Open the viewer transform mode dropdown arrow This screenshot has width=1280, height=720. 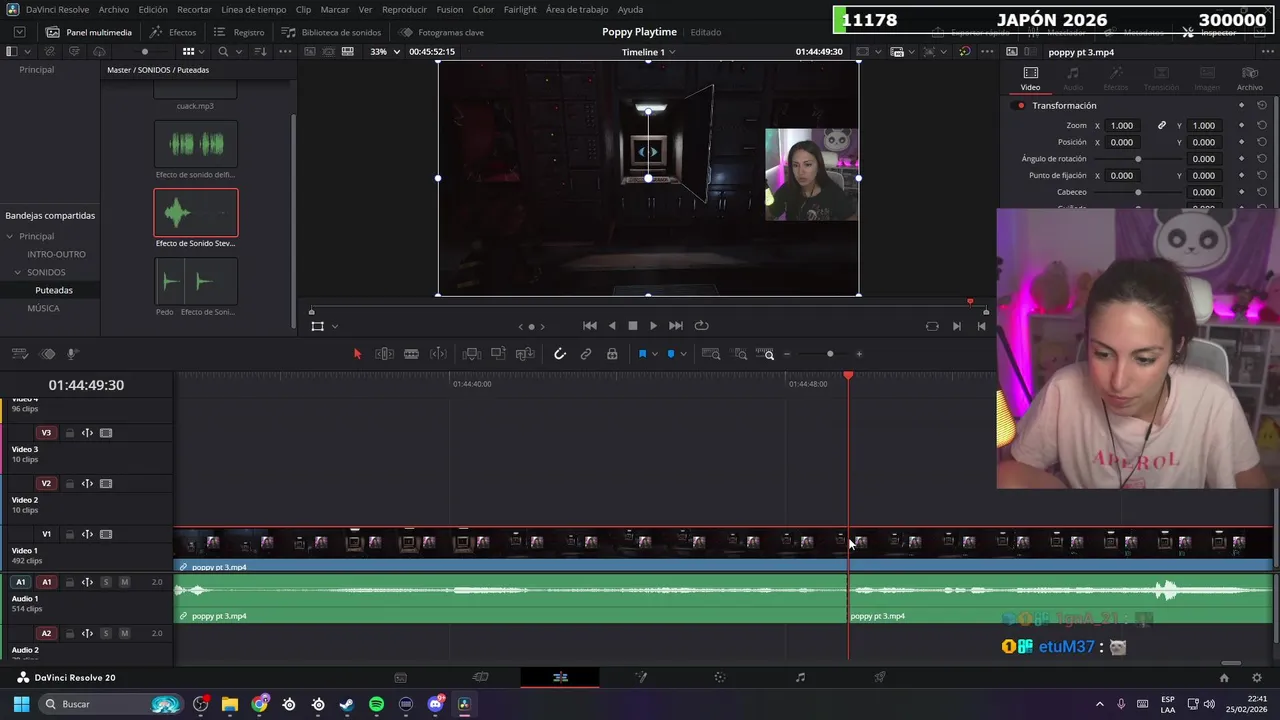tap(334, 326)
